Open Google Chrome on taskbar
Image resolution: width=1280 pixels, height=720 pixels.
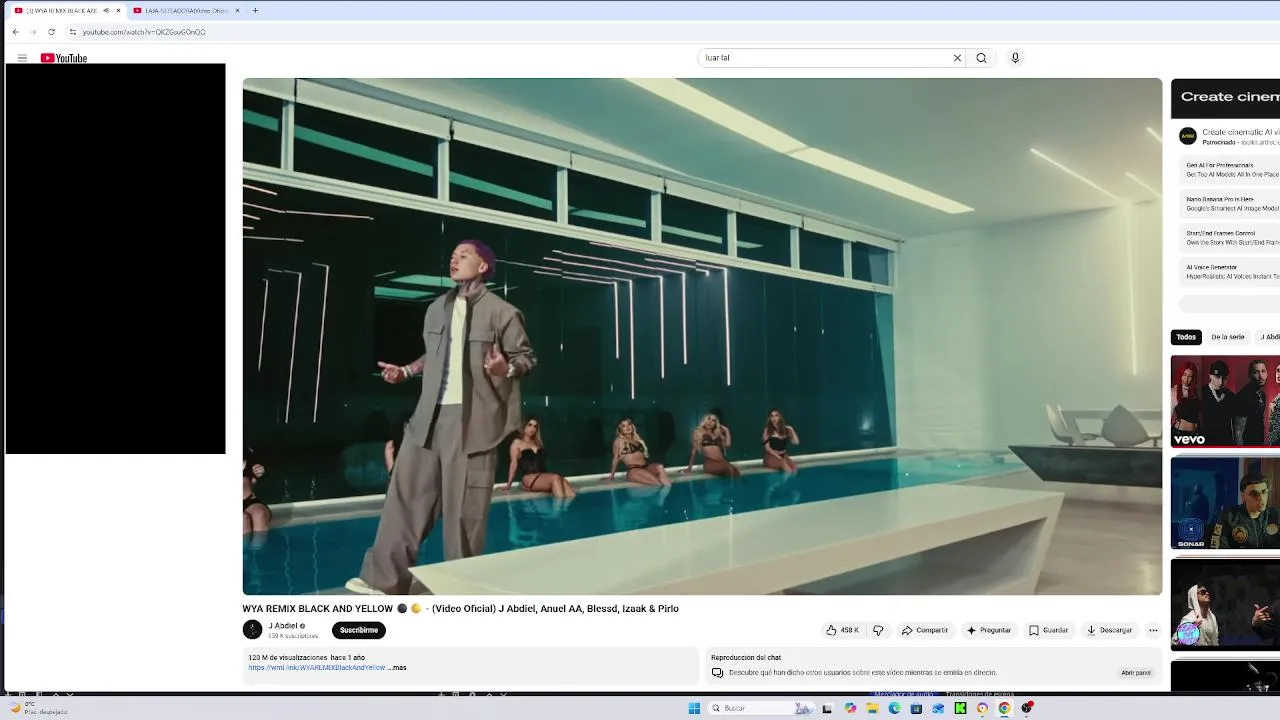tap(1004, 708)
